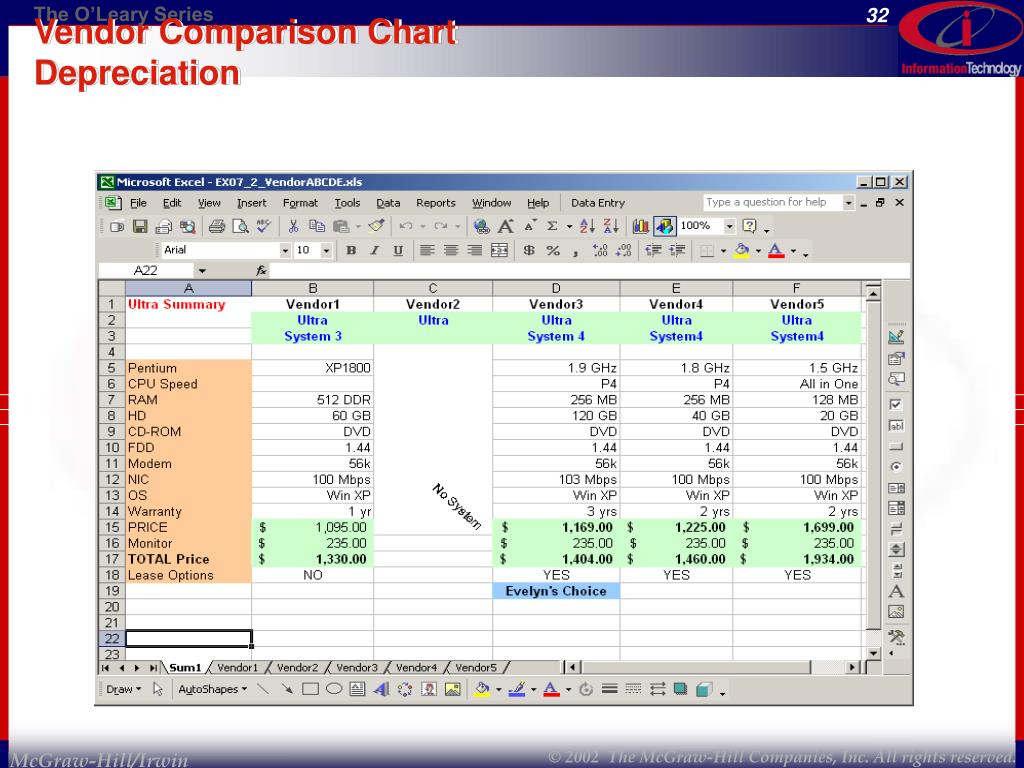The image size is (1024, 768).
Task: Select the Format Painter brush
Action: pyautogui.click(x=376, y=227)
